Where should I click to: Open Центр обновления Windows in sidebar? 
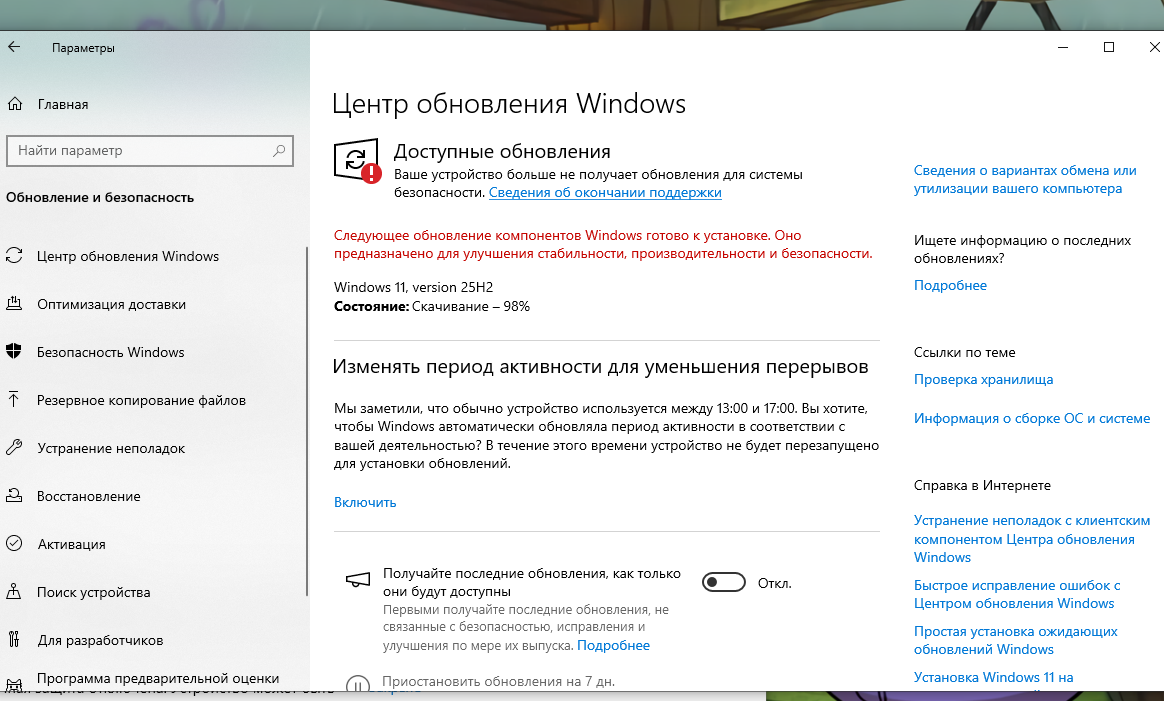(x=128, y=256)
